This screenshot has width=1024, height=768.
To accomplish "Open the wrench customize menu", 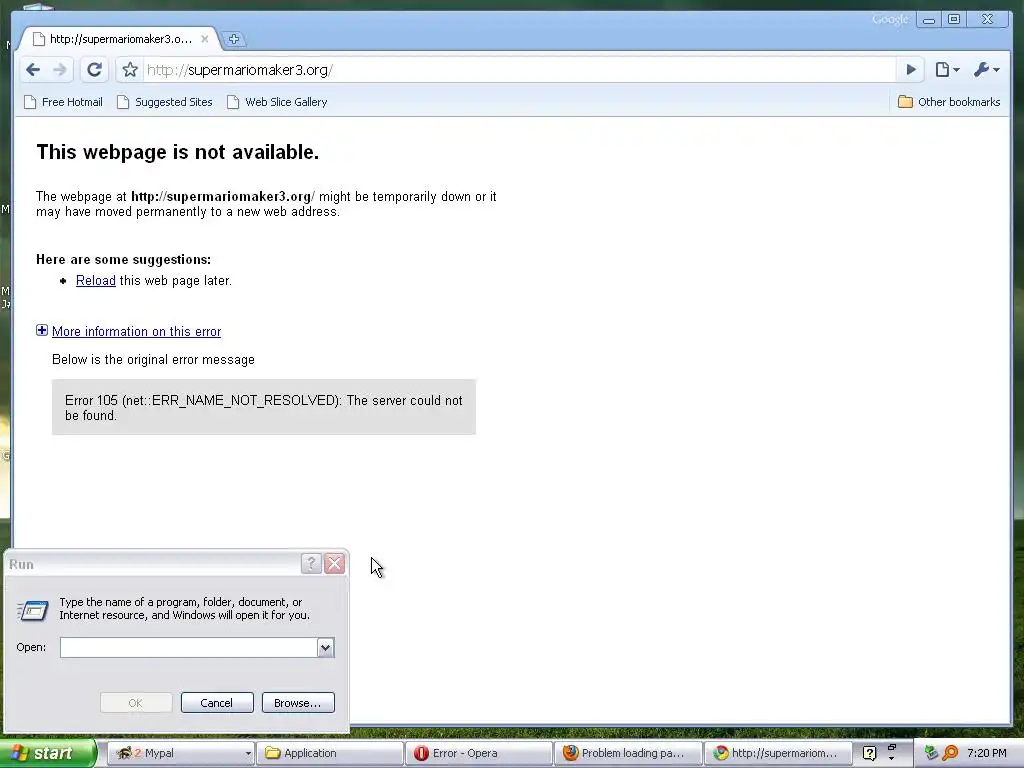I will pos(986,70).
